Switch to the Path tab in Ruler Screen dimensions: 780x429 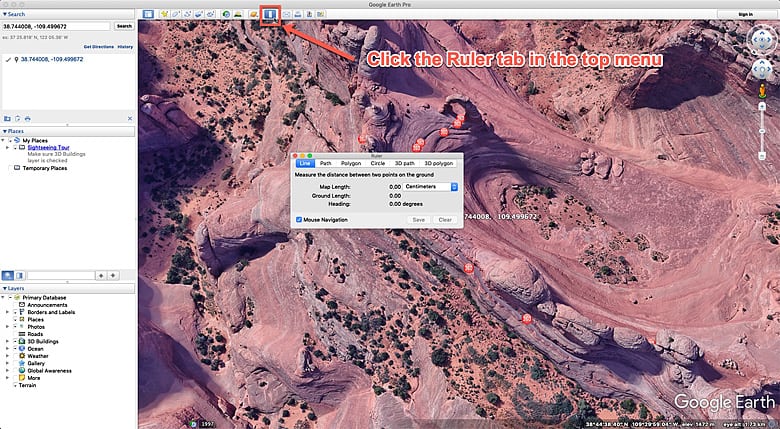(x=325, y=163)
